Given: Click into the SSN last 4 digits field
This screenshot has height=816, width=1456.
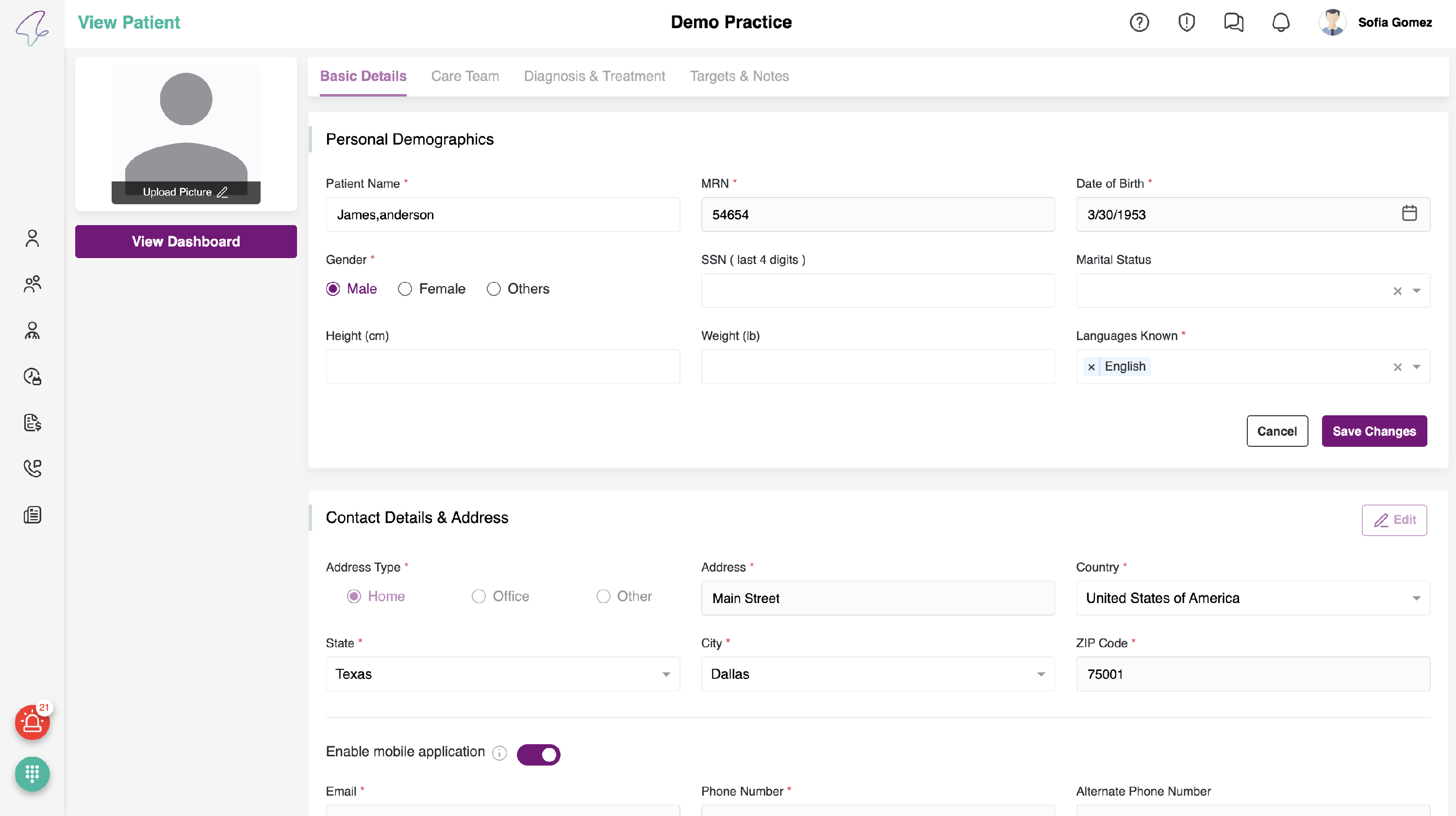Looking at the screenshot, I should pos(877,291).
